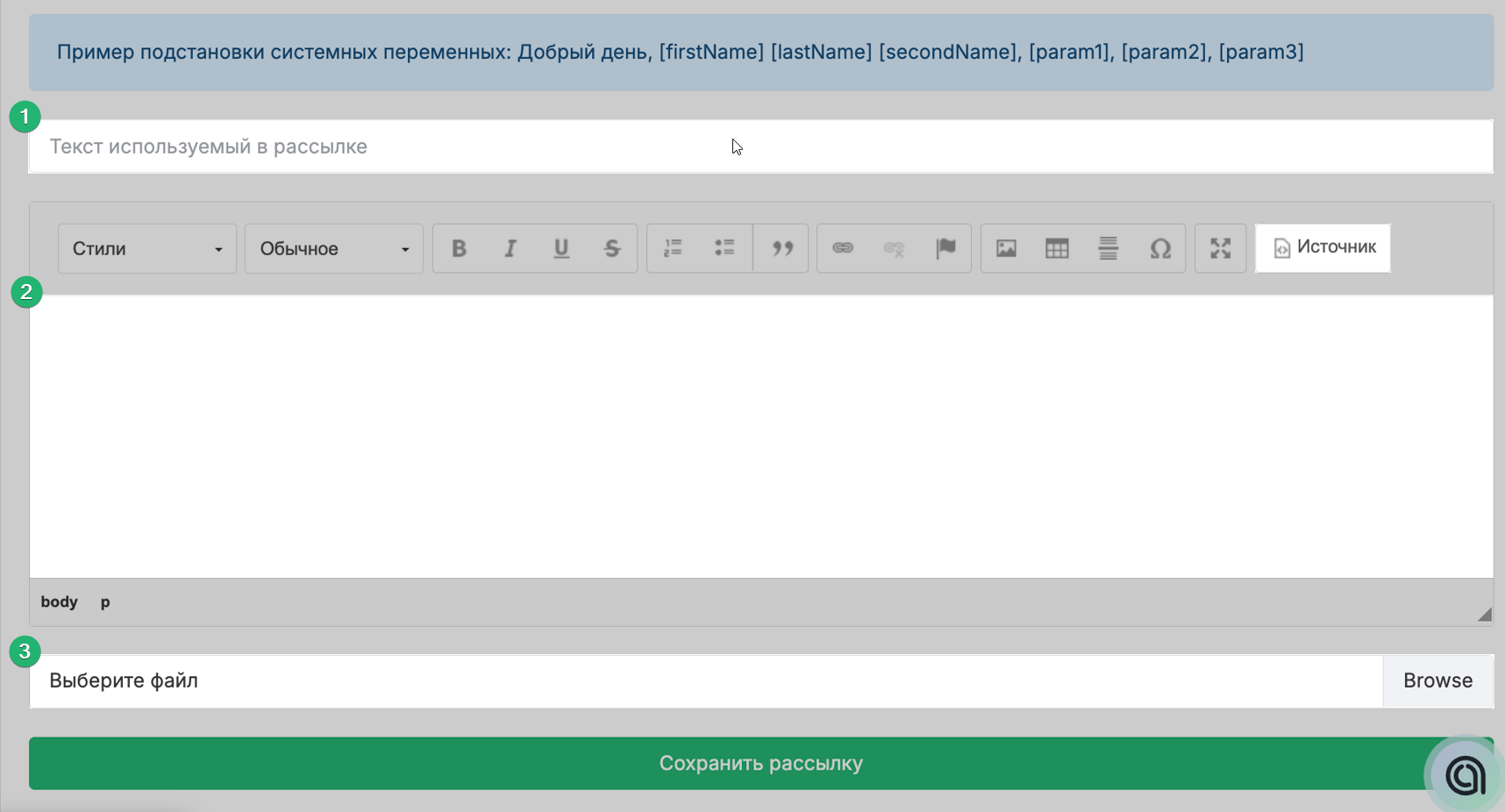
Task: Insert a block quote
Action: click(782, 249)
